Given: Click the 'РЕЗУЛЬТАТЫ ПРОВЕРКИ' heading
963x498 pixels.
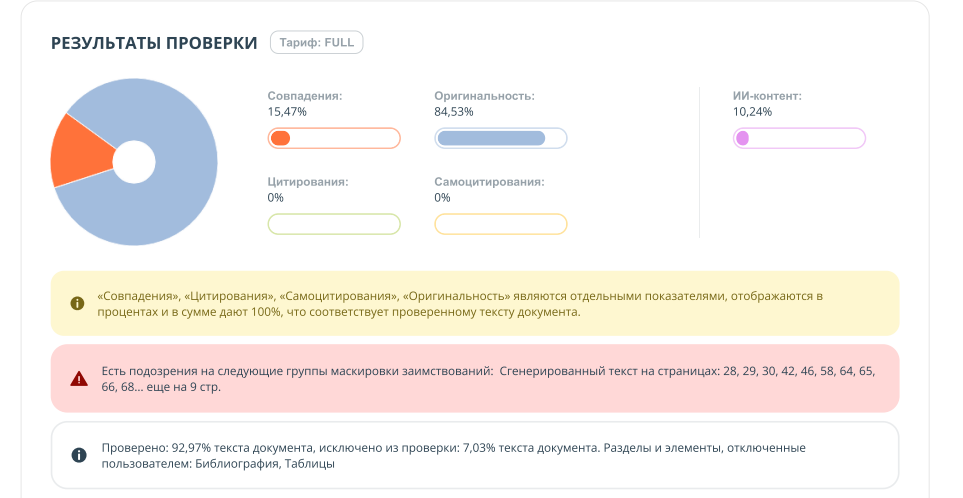Looking at the screenshot, I should click(x=155, y=43).
